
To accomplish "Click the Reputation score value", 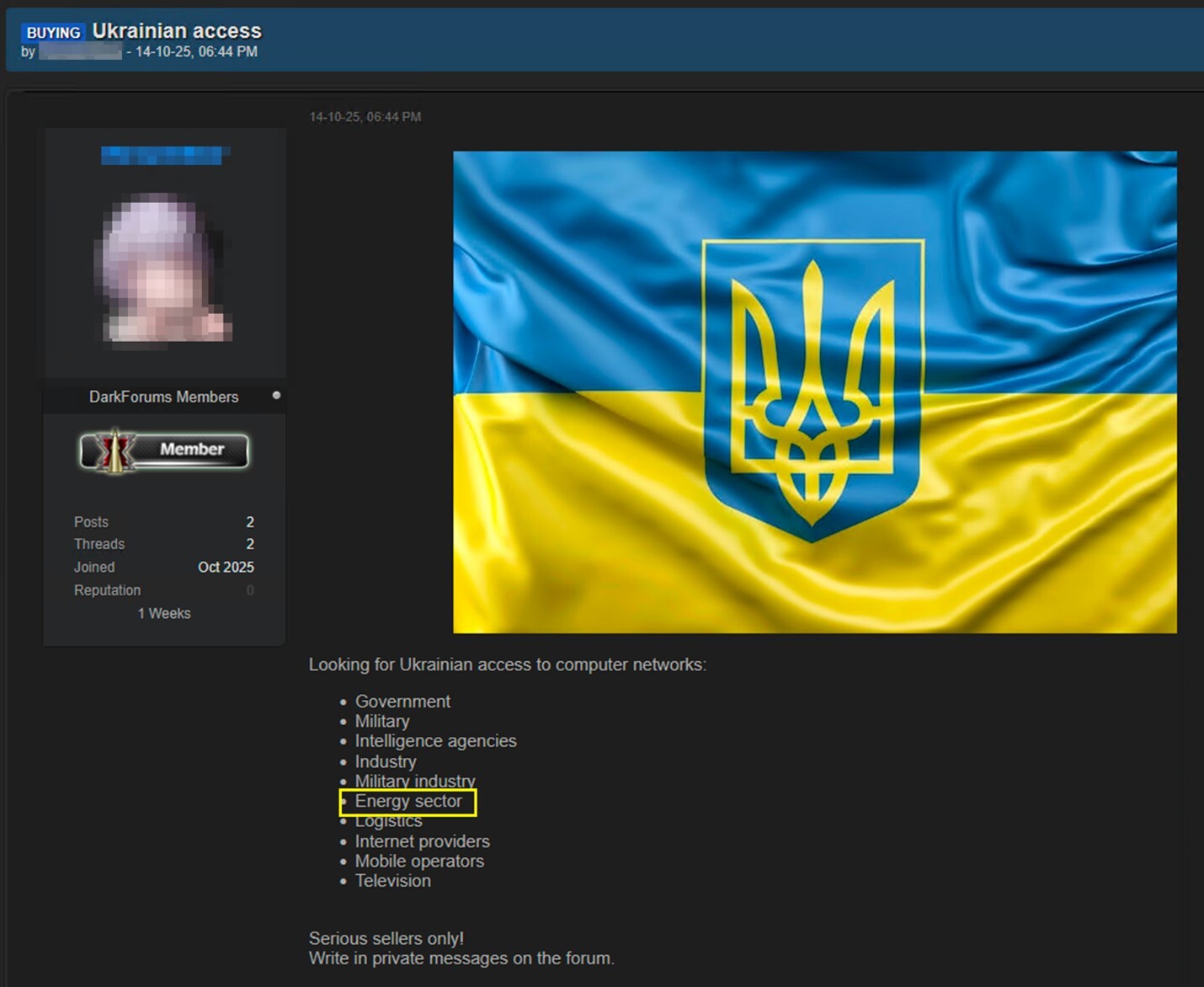I will [x=250, y=590].
